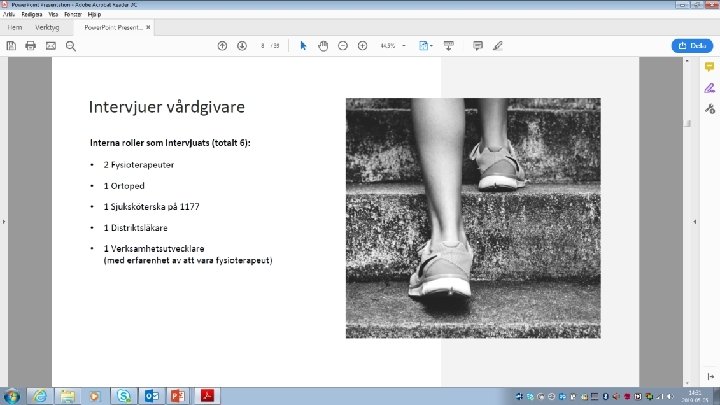Go to next page with down arrow
This screenshot has width=720, height=405.
pos(241,46)
